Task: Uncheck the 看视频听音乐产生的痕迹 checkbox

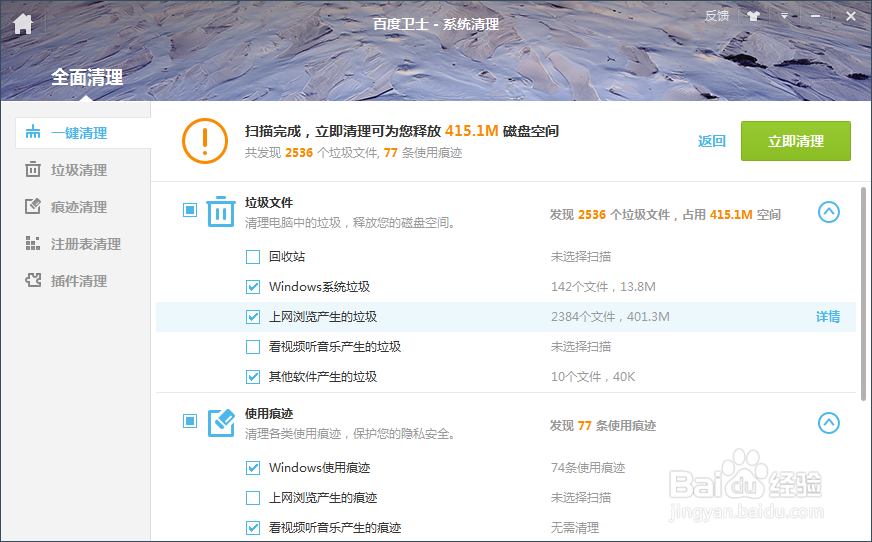Action: pyautogui.click(x=252, y=528)
